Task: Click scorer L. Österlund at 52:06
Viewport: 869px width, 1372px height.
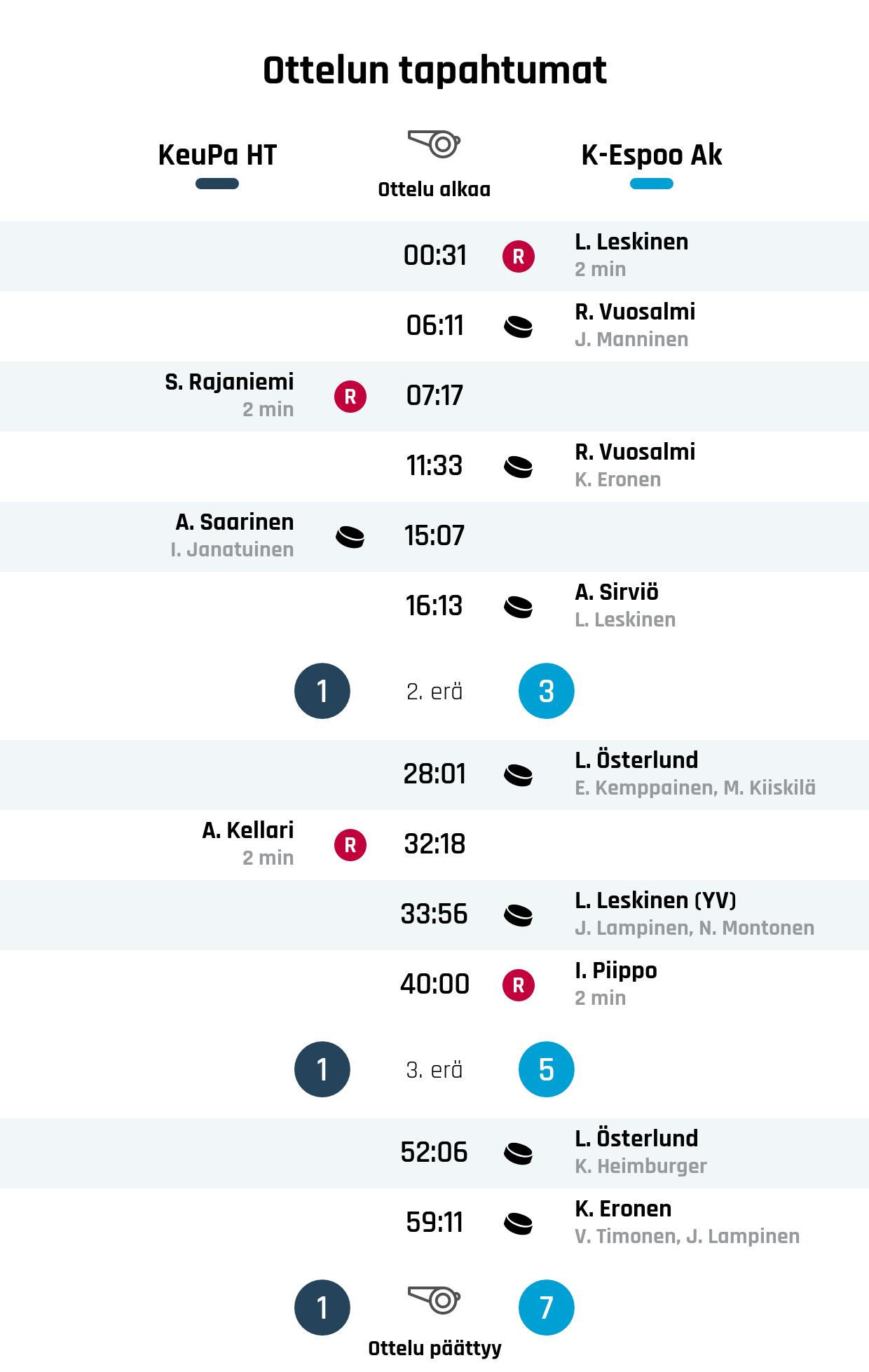Action: [636, 1139]
